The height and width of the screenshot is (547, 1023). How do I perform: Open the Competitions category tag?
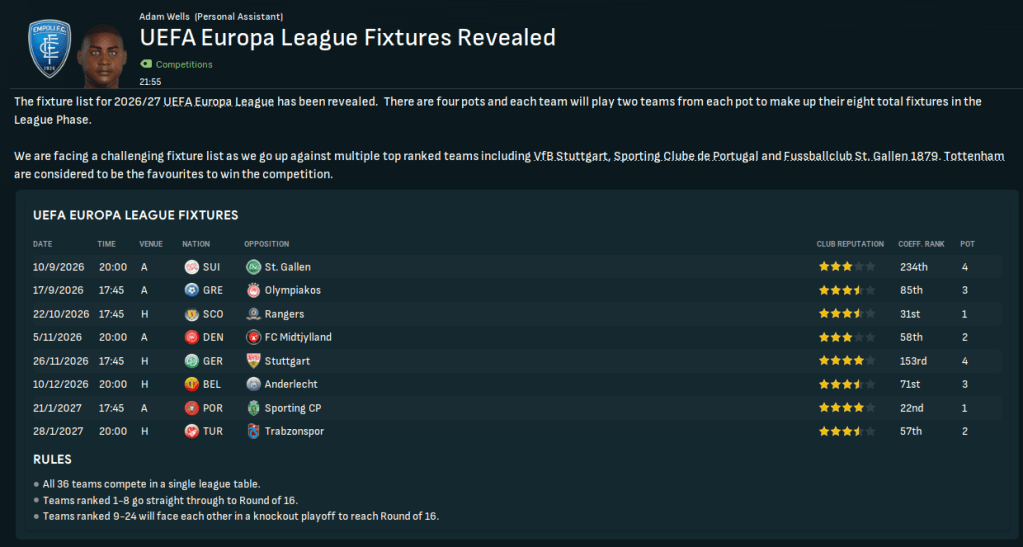point(183,64)
